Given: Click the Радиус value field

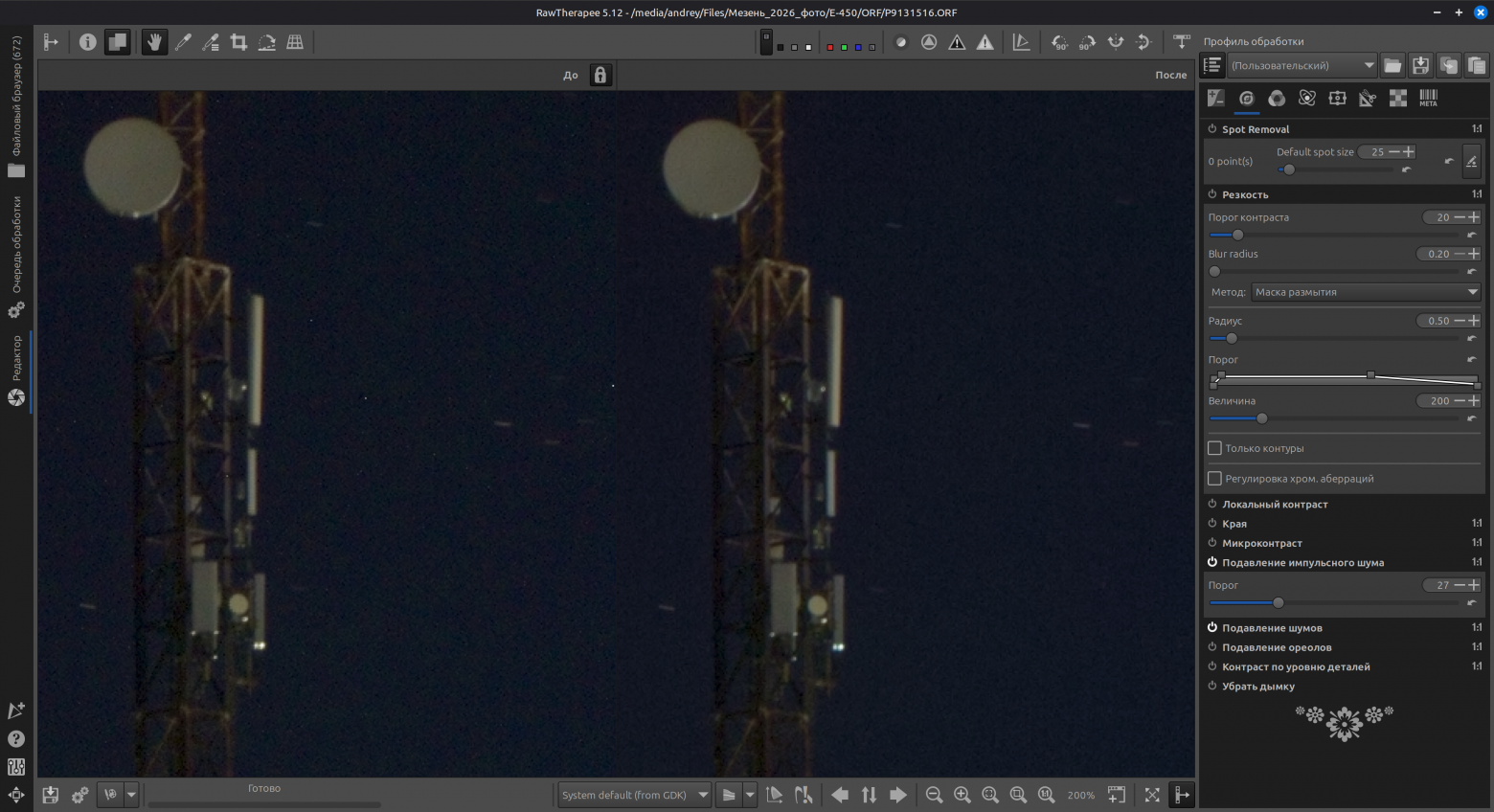Looking at the screenshot, I should click(1437, 321).
